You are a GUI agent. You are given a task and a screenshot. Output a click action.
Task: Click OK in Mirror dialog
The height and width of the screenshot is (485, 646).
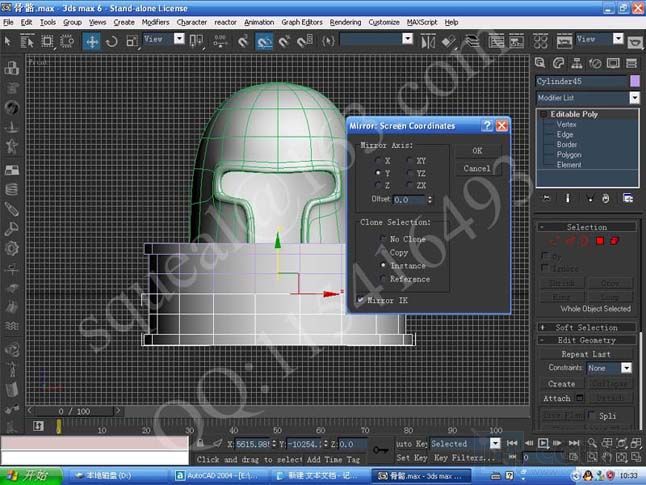click(477, 151)
